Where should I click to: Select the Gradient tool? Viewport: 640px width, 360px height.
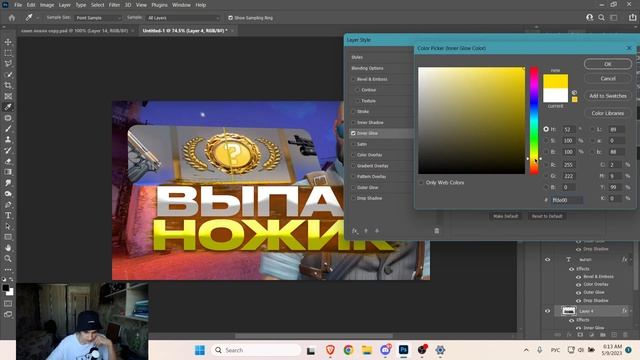coord(8,172)
